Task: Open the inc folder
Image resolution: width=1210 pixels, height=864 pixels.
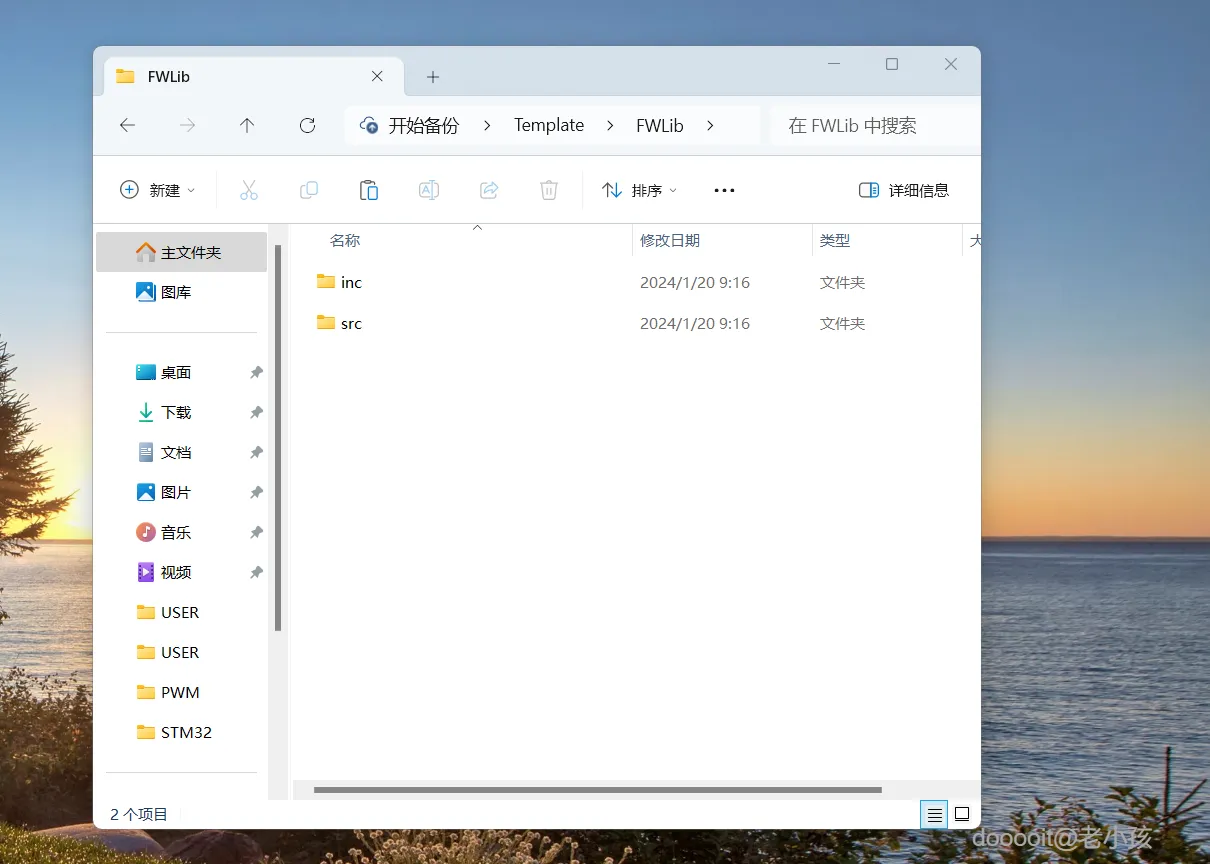Action: [x=352, y=282]
